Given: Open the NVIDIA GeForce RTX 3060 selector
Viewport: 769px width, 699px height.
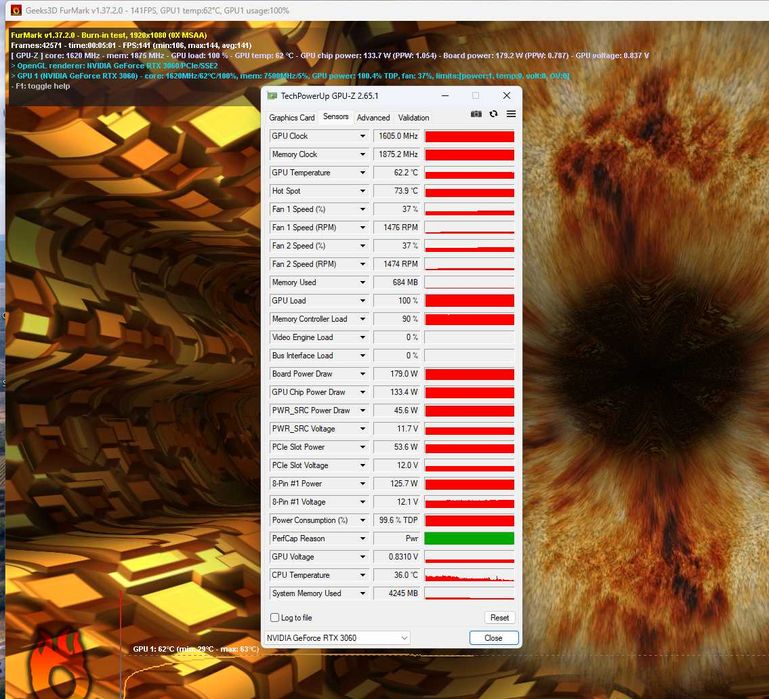Looking at the screenshot, I should [x=337, y=638].
